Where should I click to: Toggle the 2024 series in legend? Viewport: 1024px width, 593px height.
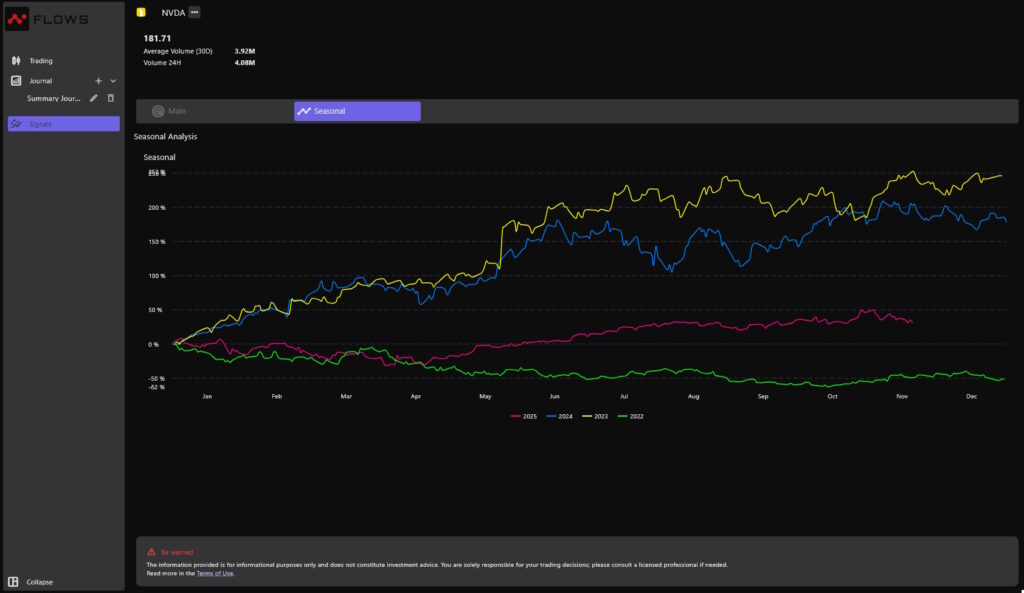559,416
